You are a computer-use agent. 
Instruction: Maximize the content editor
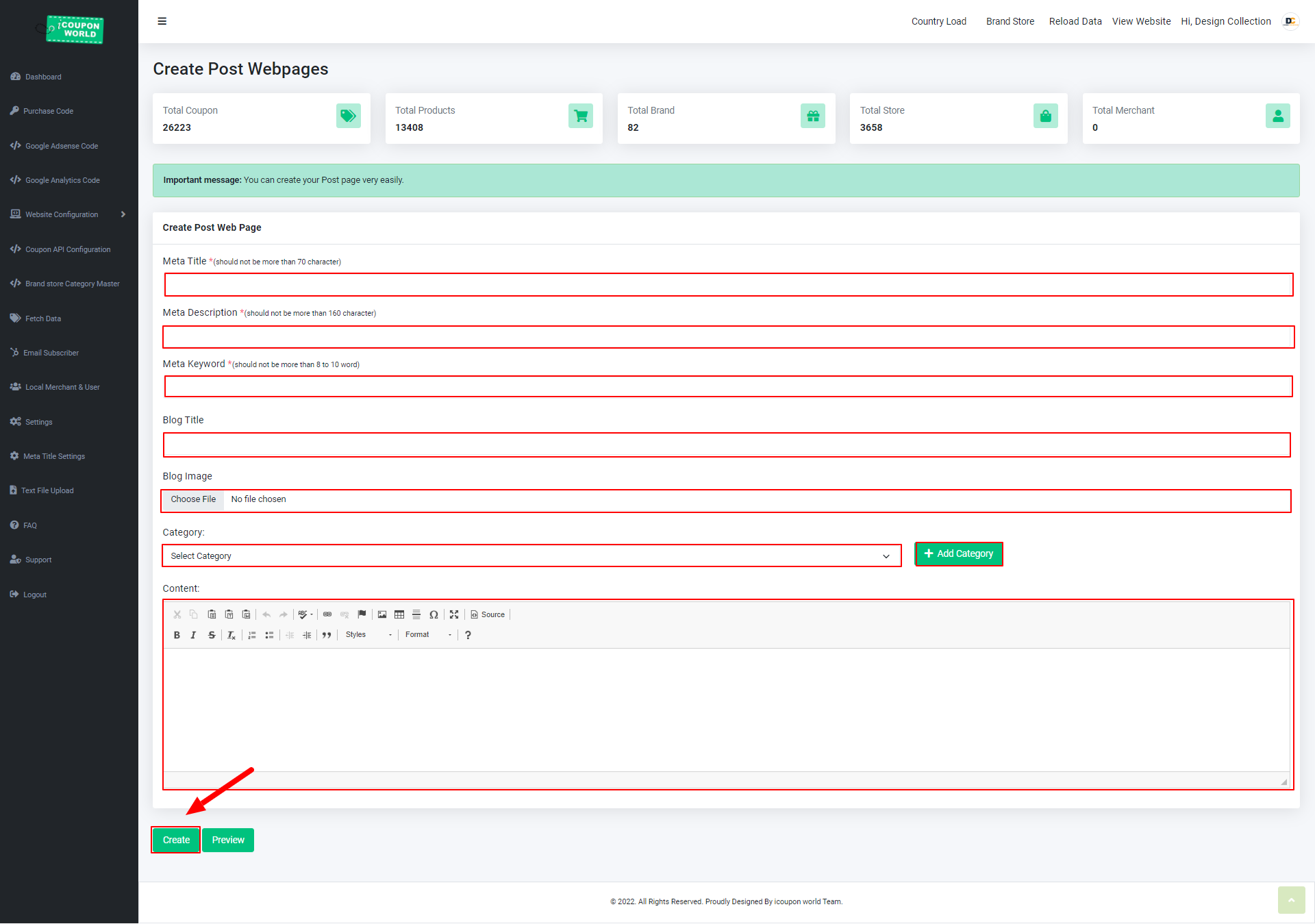point(454,614)
